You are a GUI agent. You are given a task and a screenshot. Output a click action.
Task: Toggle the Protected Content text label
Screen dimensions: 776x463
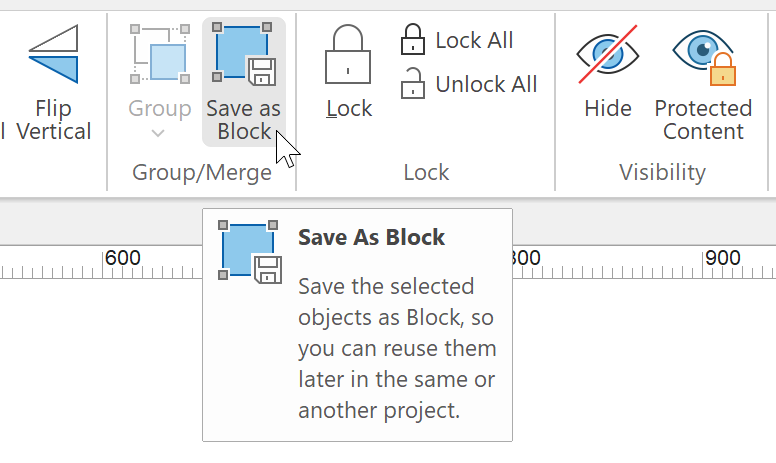coord(703,120)
